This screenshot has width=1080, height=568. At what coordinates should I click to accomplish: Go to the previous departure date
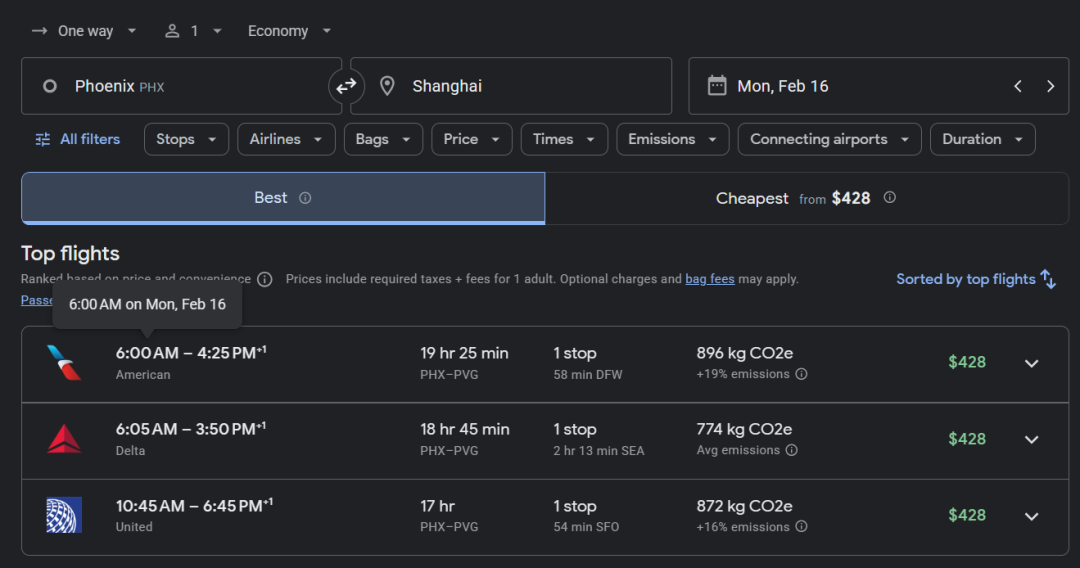1018,86
